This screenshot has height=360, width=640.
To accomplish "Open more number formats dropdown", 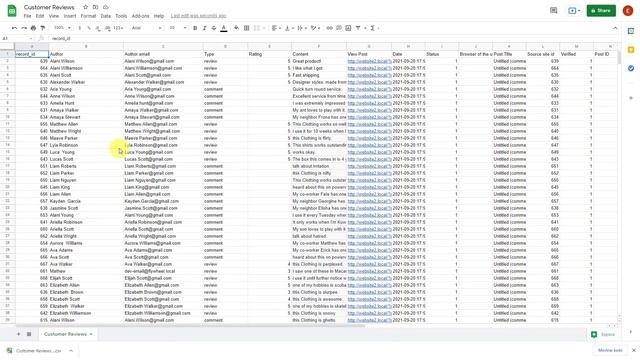I will point(118,28).
